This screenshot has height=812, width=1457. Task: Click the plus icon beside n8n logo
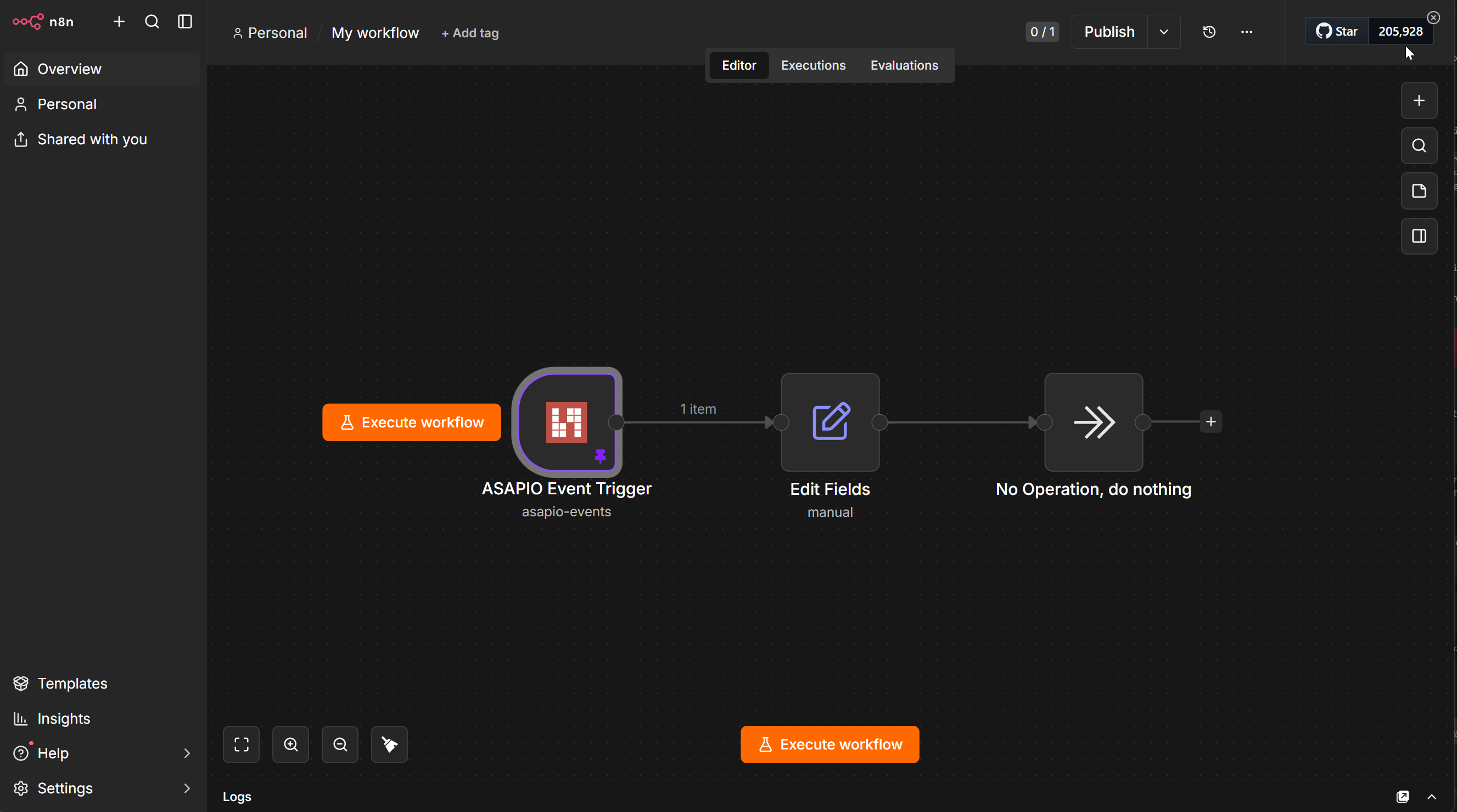coord(119,21)
